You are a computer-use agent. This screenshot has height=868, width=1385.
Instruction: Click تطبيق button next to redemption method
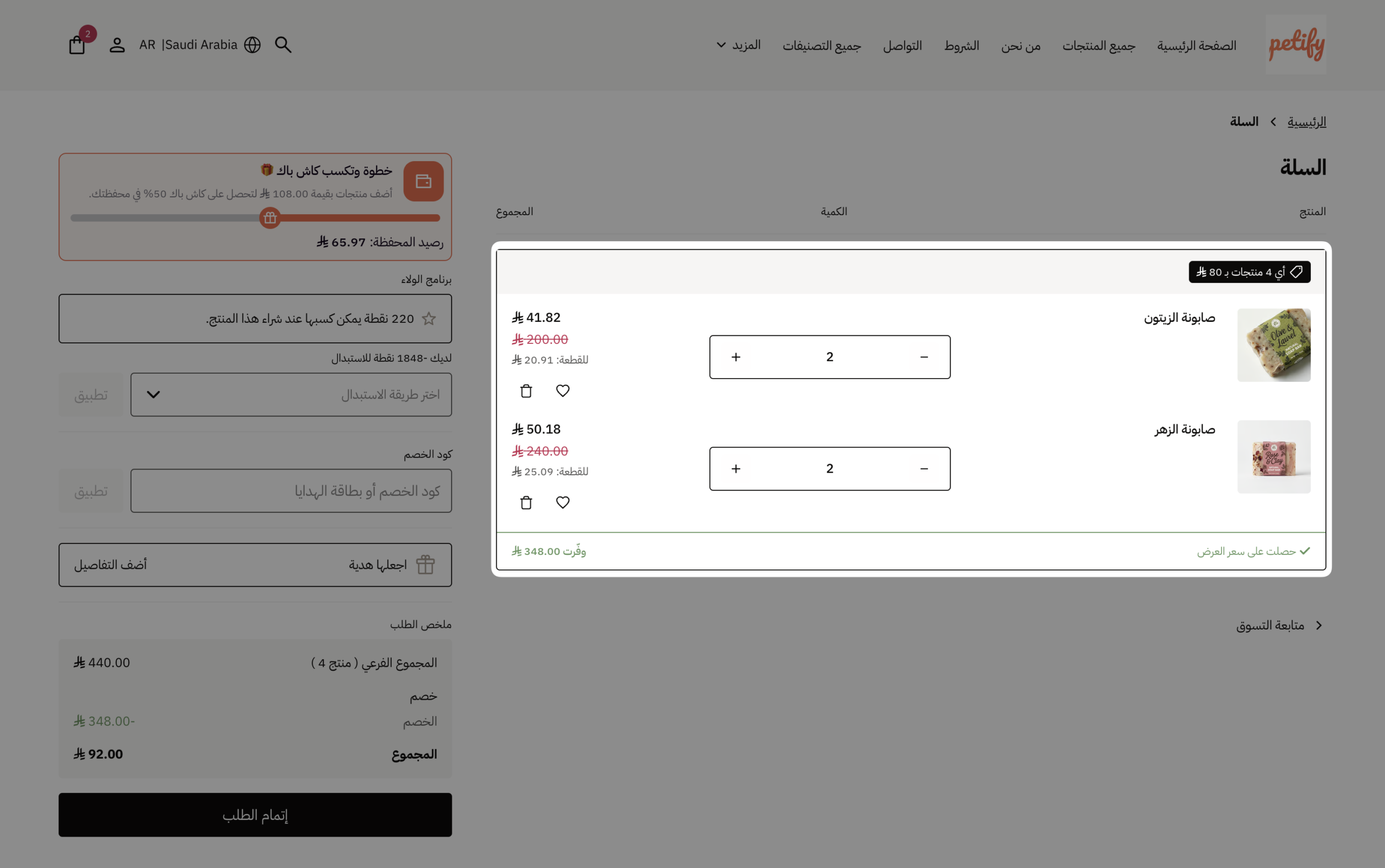click(x=91, y=395)
